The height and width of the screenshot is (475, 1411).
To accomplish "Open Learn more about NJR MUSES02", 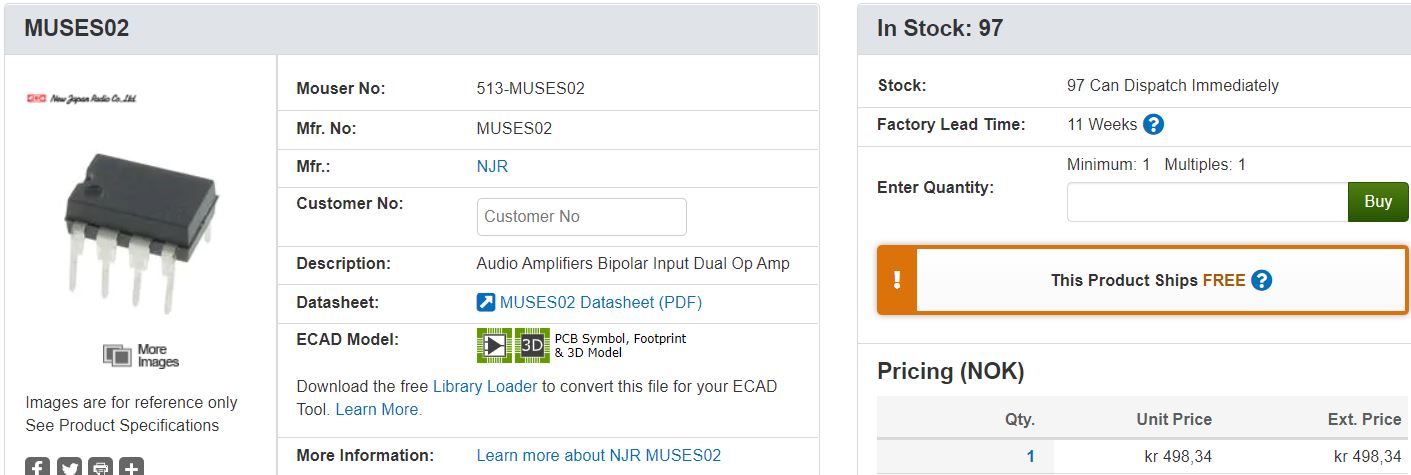I will [598, 455].
